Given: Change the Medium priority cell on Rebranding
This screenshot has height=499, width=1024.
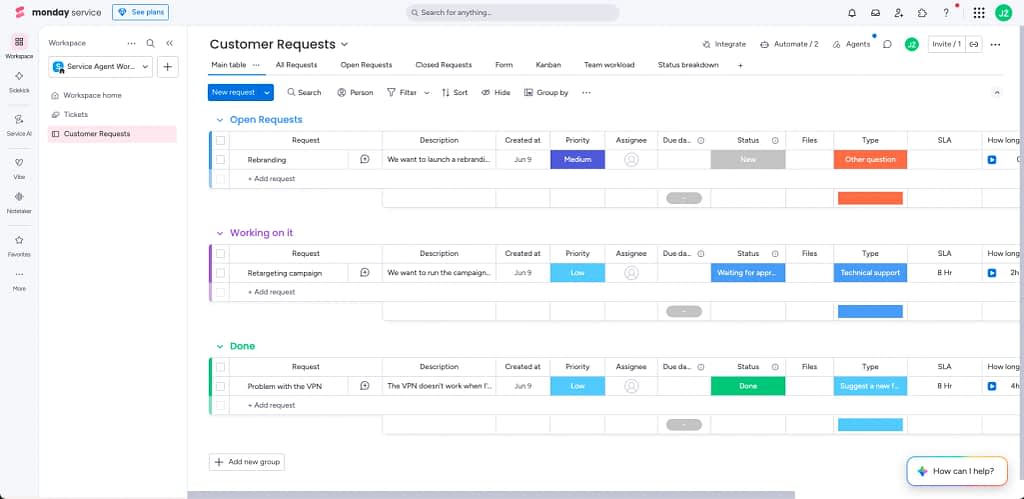Looking at the screenshot, I should (x=577, y=159).
